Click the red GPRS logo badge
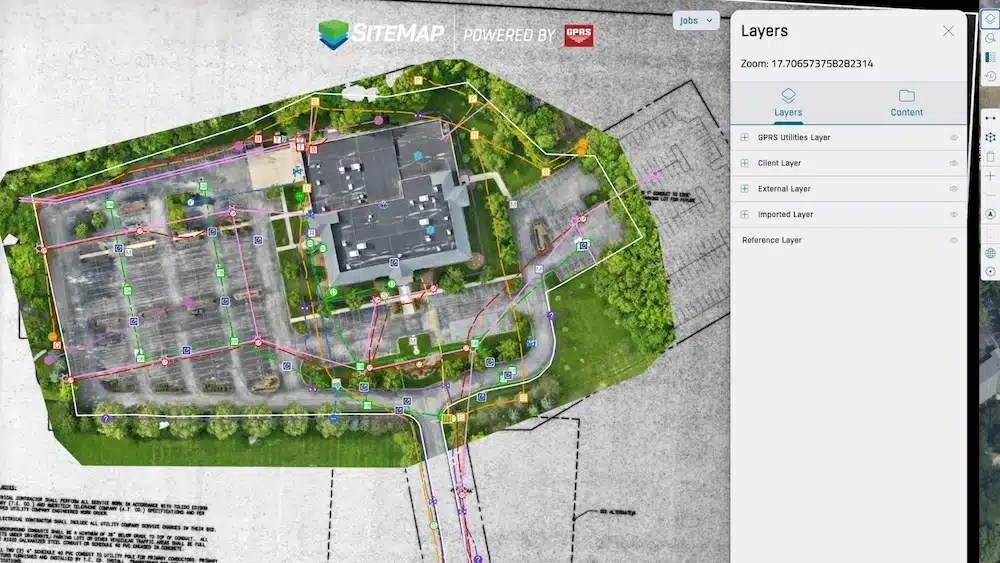 point(578,35)
